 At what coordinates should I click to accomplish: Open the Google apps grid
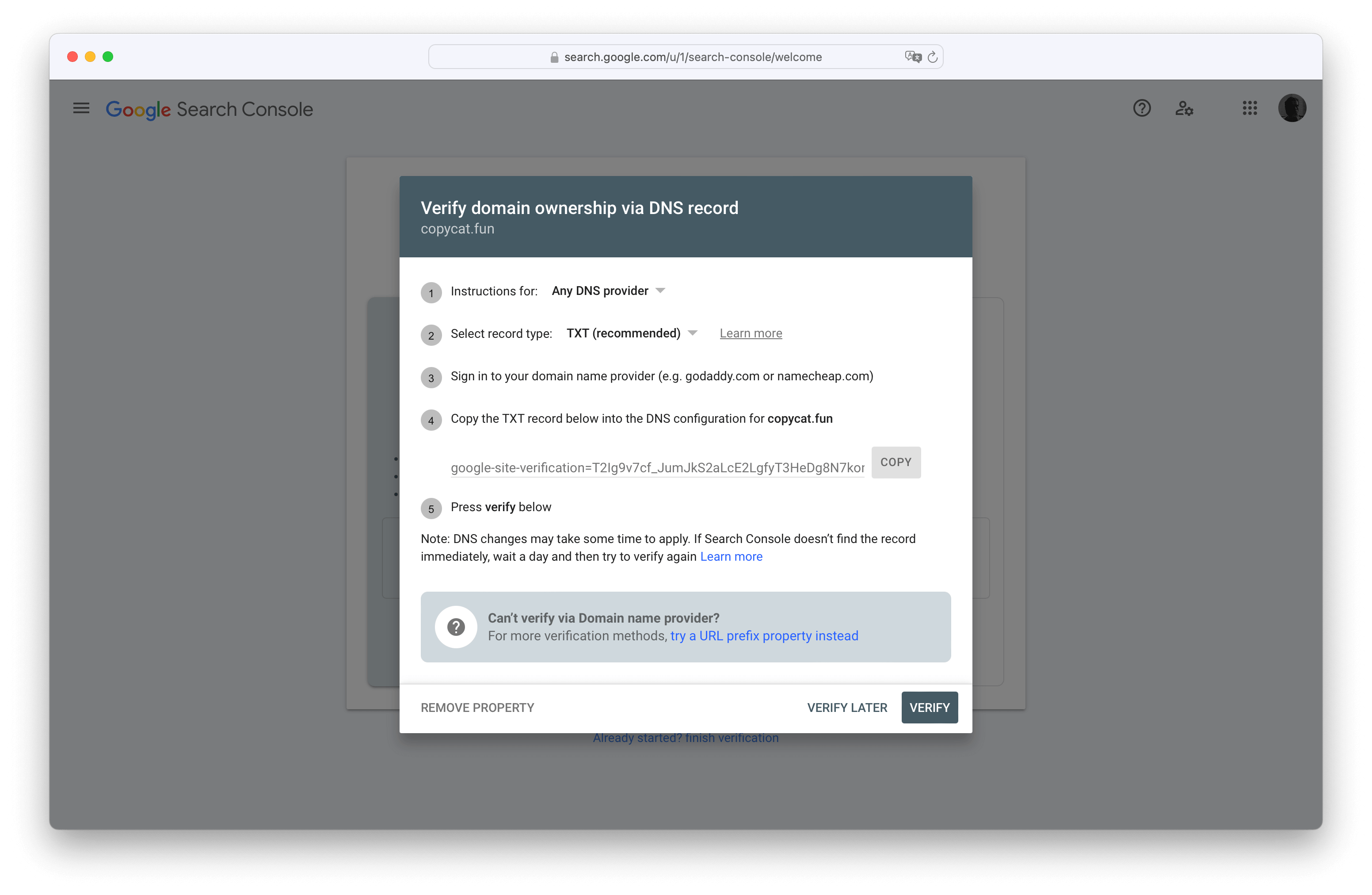(x=1249, y=108)
